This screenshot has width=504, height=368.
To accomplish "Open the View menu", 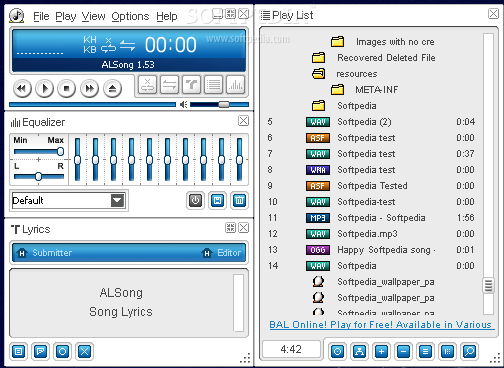I will click(x=93, y=16).
